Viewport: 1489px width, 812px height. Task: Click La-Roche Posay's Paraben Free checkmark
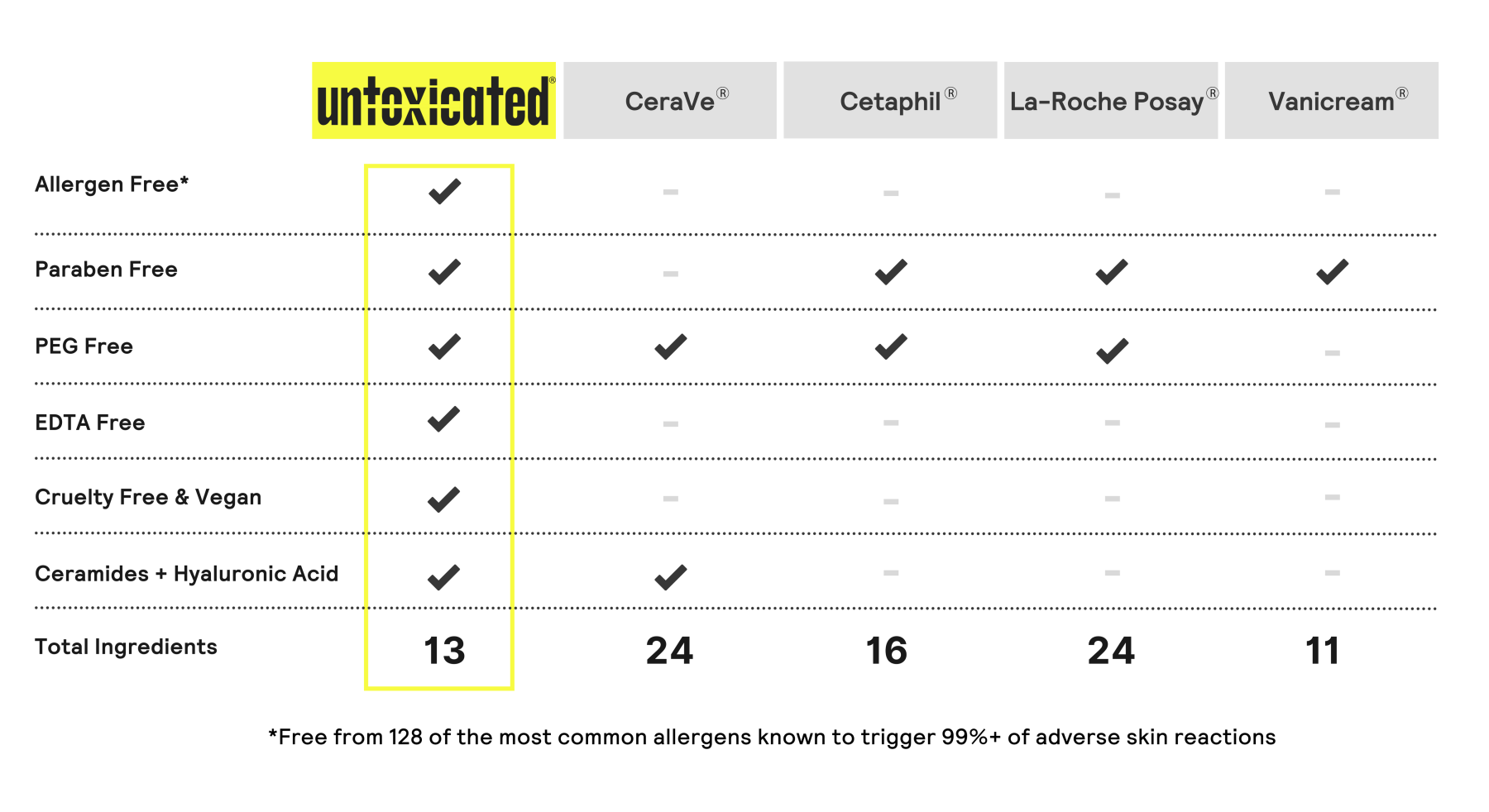[1112, 272]
